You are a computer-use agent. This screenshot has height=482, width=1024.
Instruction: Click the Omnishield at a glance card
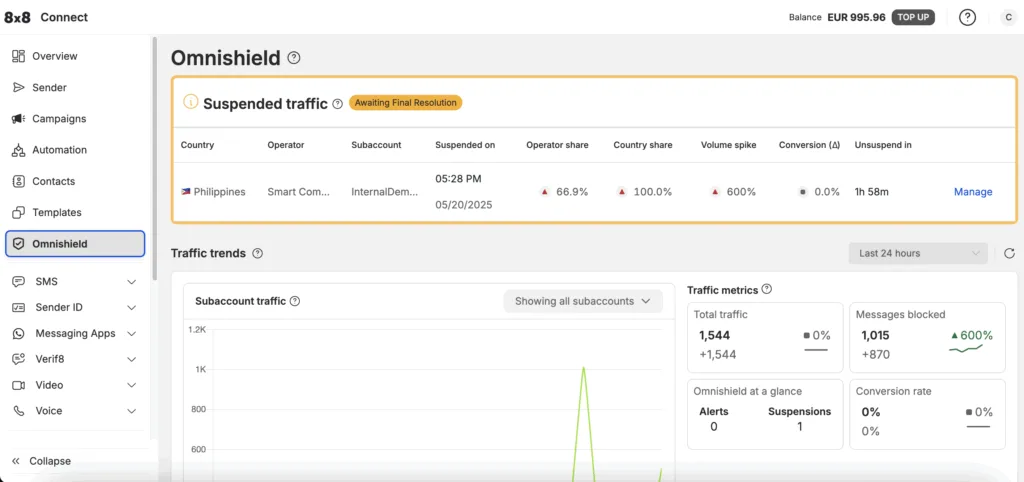765,415
